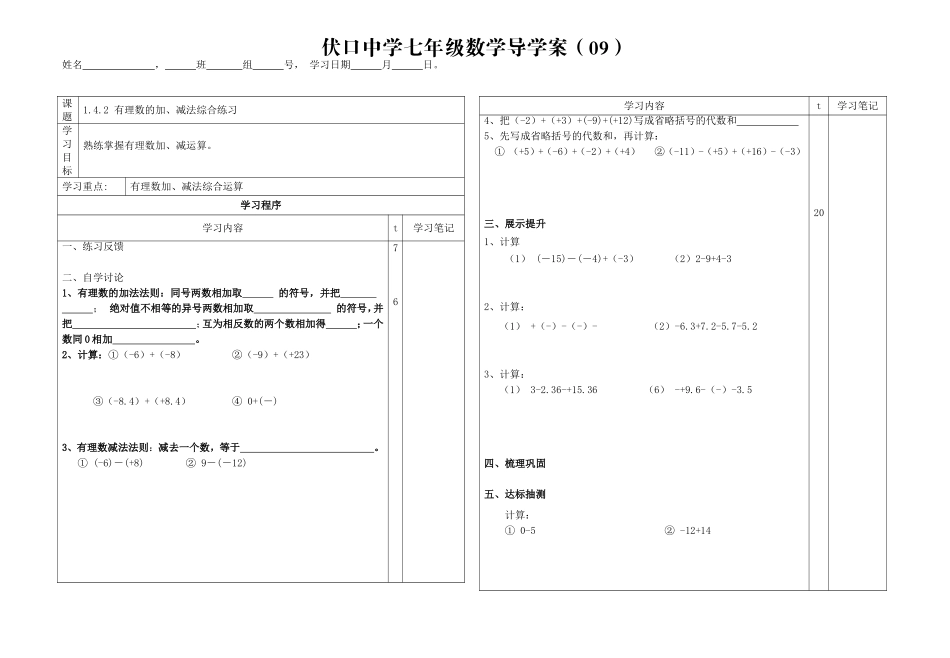Screen dimensions: 950x658
Task: Click the 学习程序 heading
Action: tap(261, 205)
